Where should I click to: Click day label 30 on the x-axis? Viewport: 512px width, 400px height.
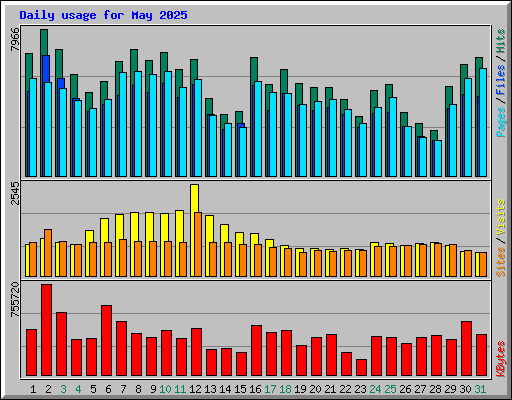click(x=465, y=389)
